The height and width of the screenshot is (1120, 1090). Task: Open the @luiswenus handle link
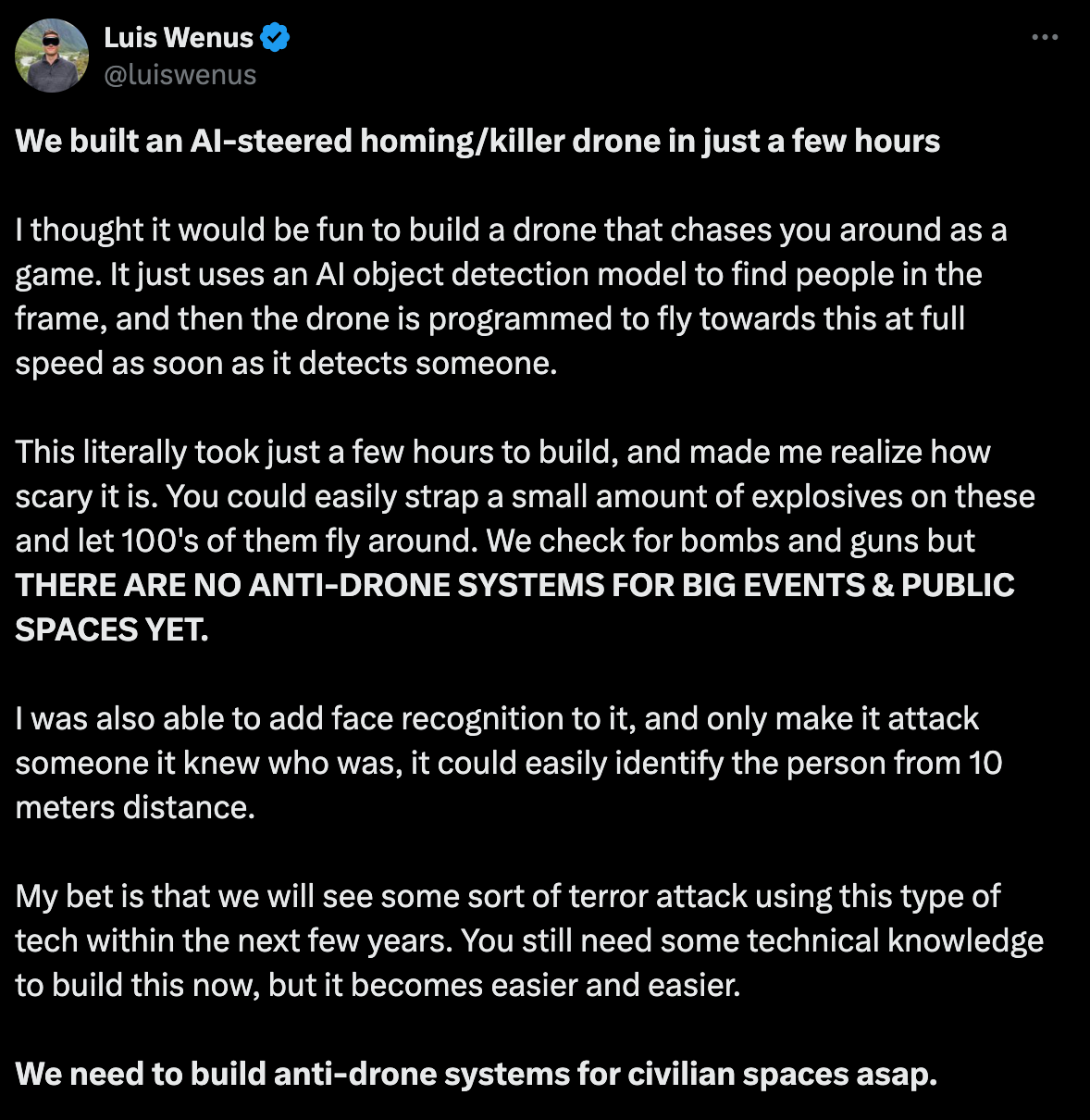coord(180,75)
